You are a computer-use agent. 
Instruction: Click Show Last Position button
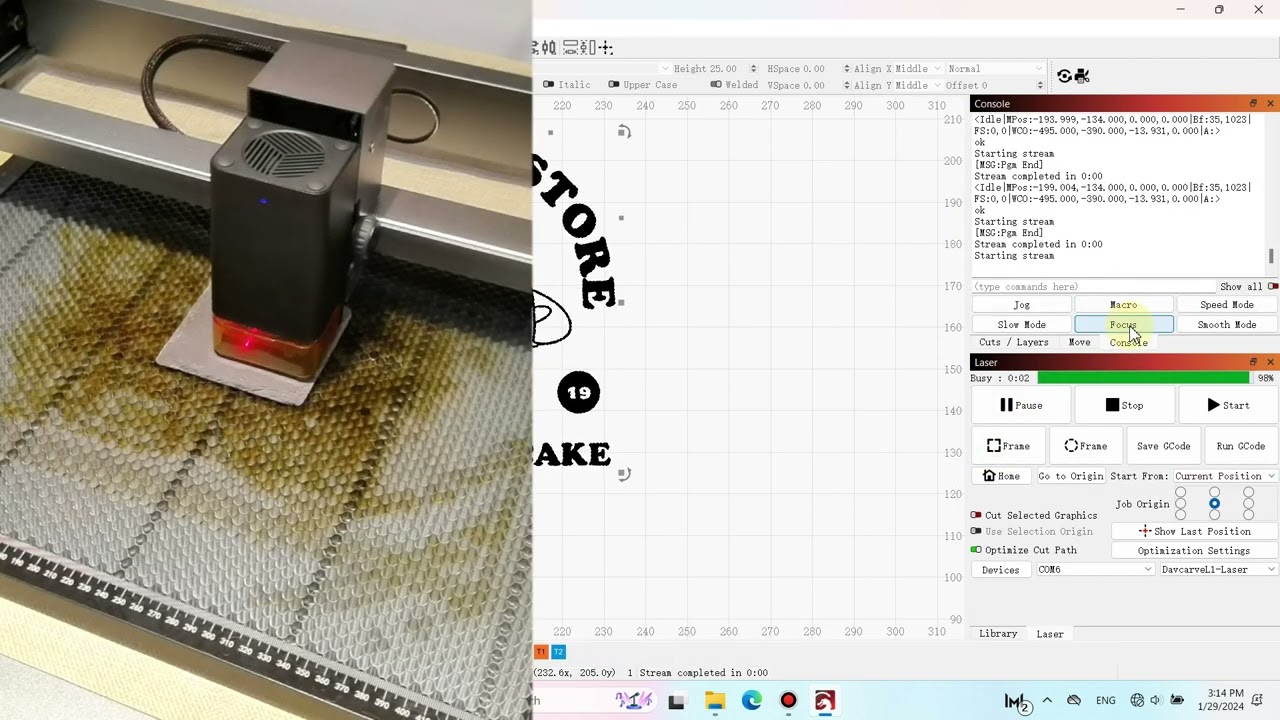[x=1194, y=531]
